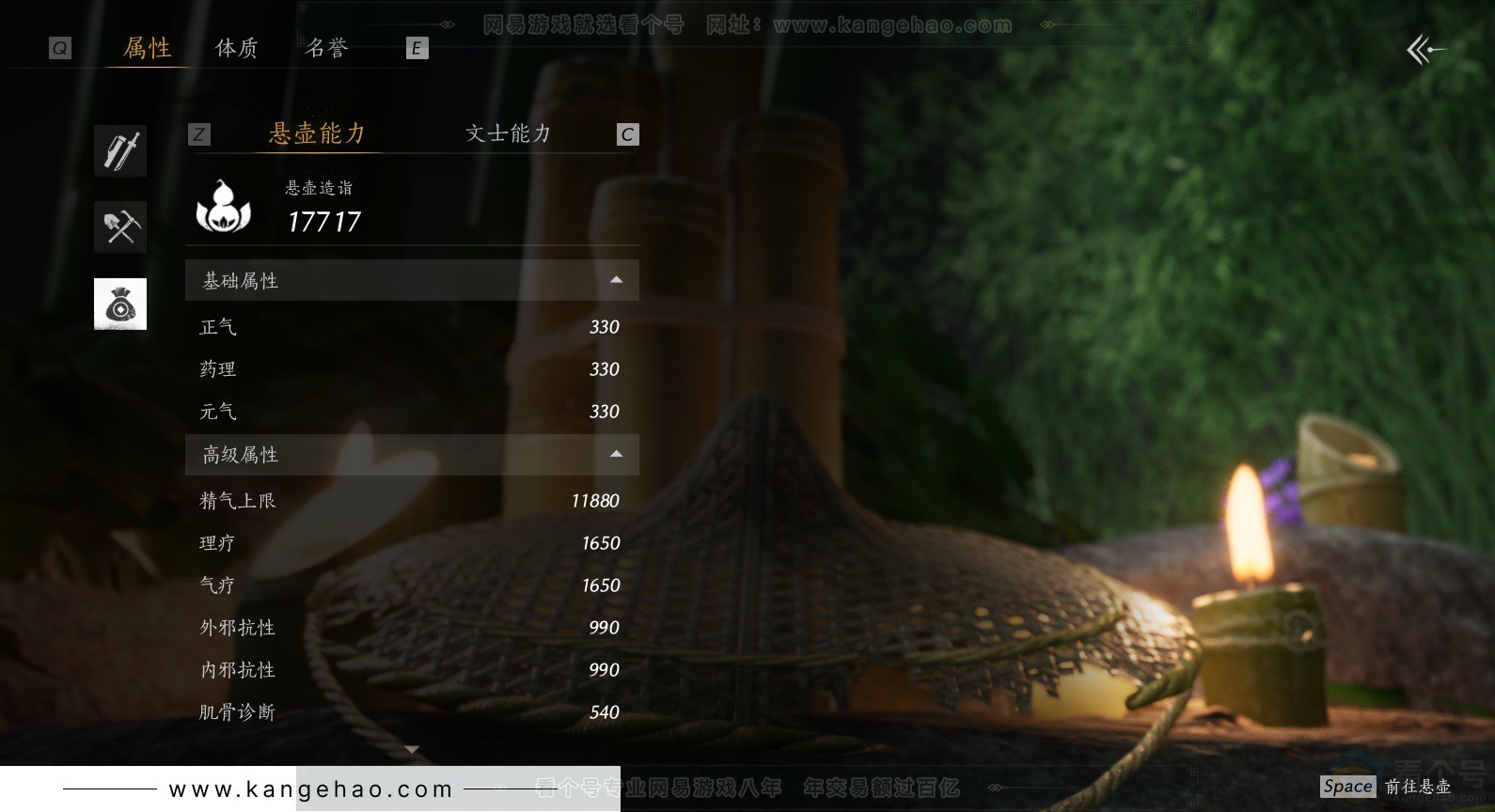Viewport: 1495px width, 812px height.
Task: Switch to the 名誉 tab
Action: coord(326,48)
